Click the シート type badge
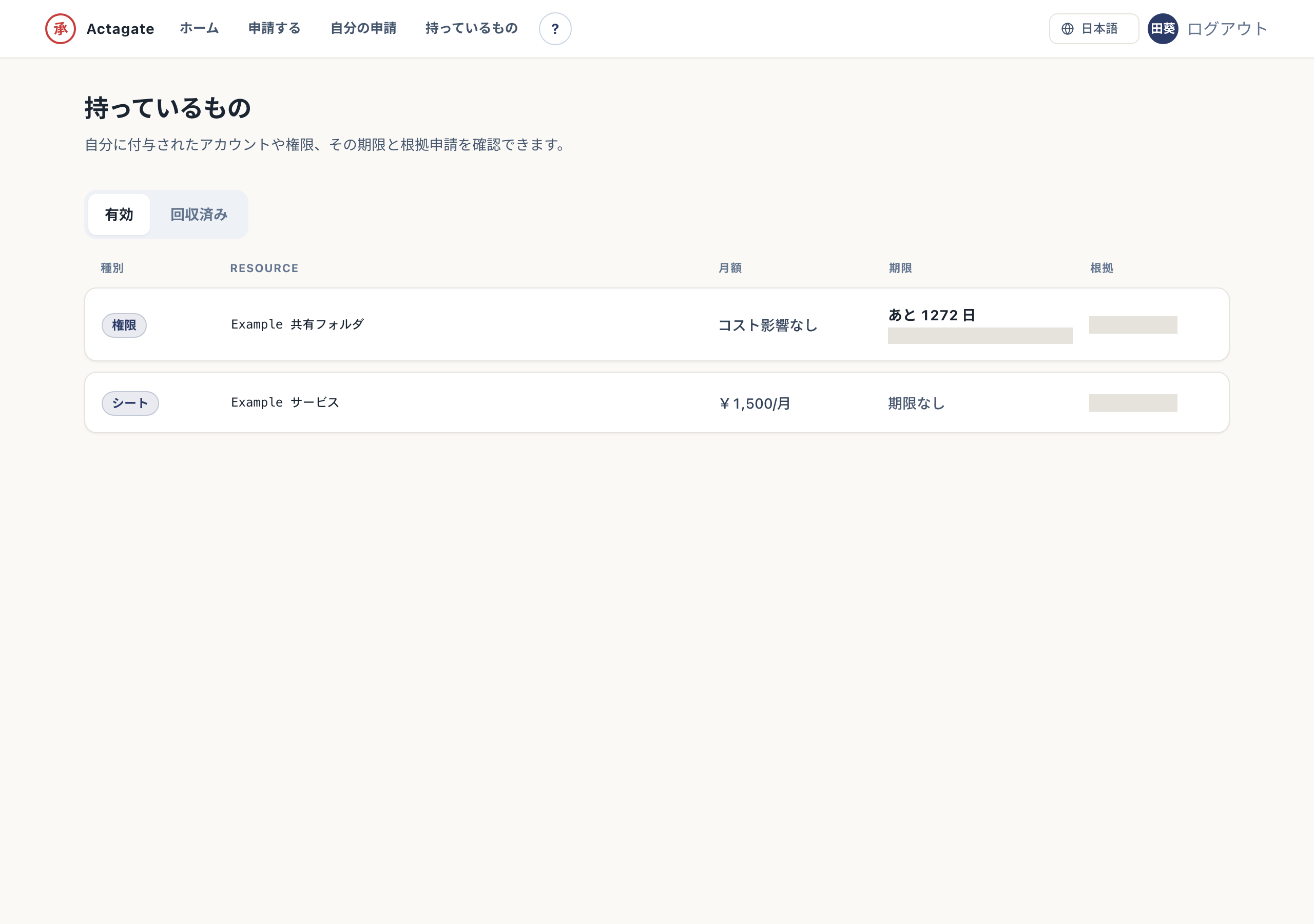This screenshot has width=1314, height=924. [x=130, y=403]
